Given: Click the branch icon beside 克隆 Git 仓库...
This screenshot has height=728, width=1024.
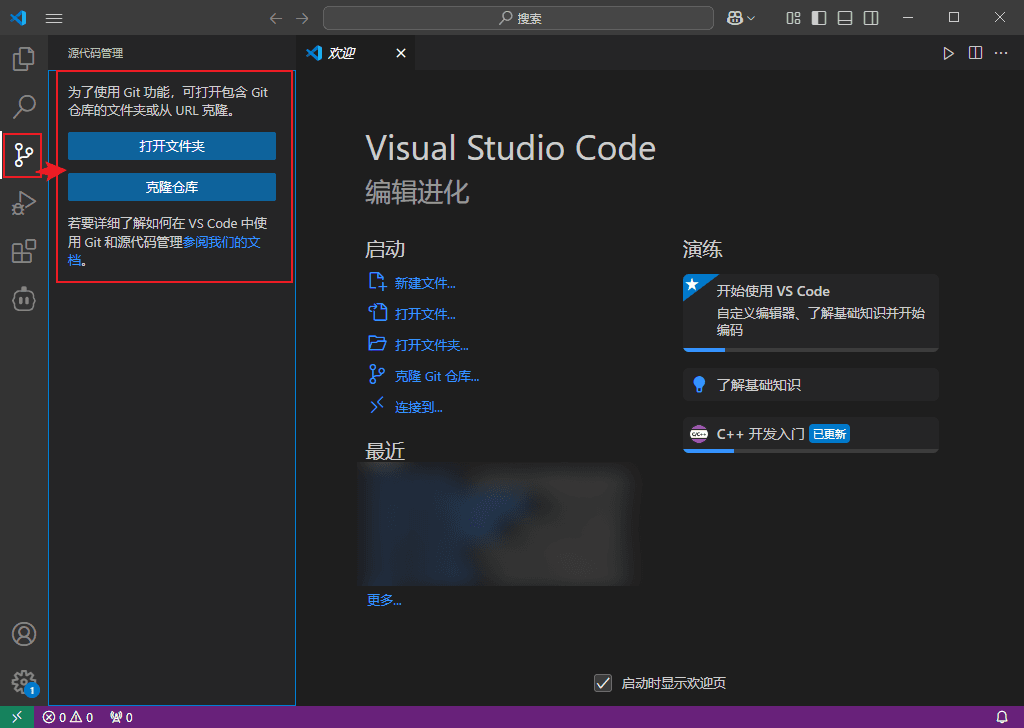Looking at the screenshot, I should [377, 374].
